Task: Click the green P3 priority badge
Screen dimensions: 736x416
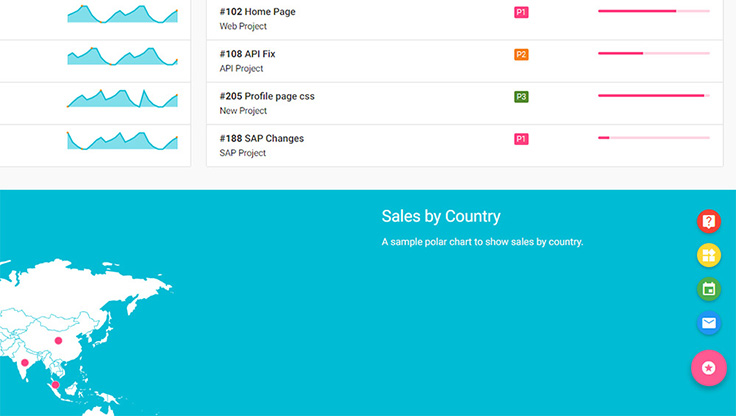Action: pos(521,97)
